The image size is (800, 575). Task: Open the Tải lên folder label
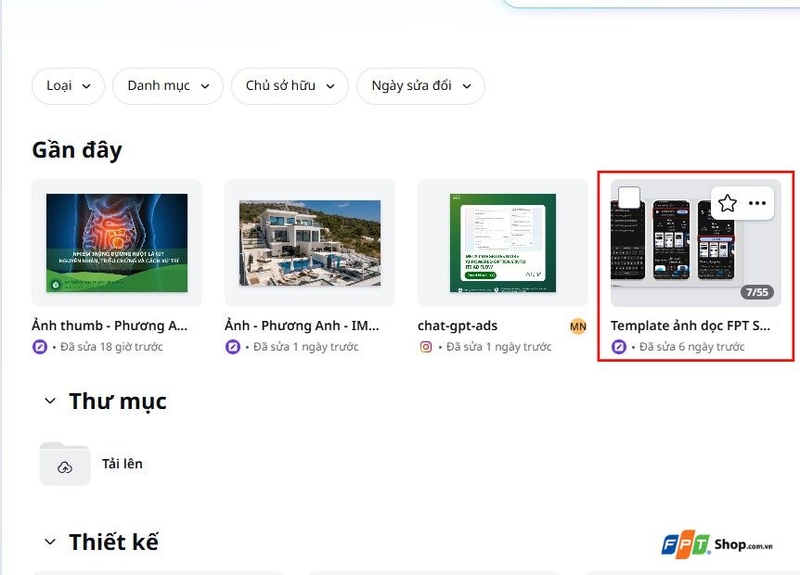[122, 464]
